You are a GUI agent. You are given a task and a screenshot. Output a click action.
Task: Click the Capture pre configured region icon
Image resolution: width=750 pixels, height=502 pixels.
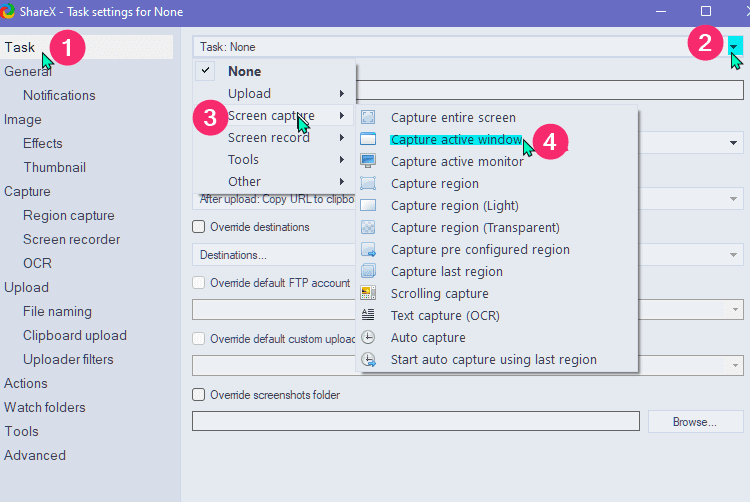click(368, 249)
